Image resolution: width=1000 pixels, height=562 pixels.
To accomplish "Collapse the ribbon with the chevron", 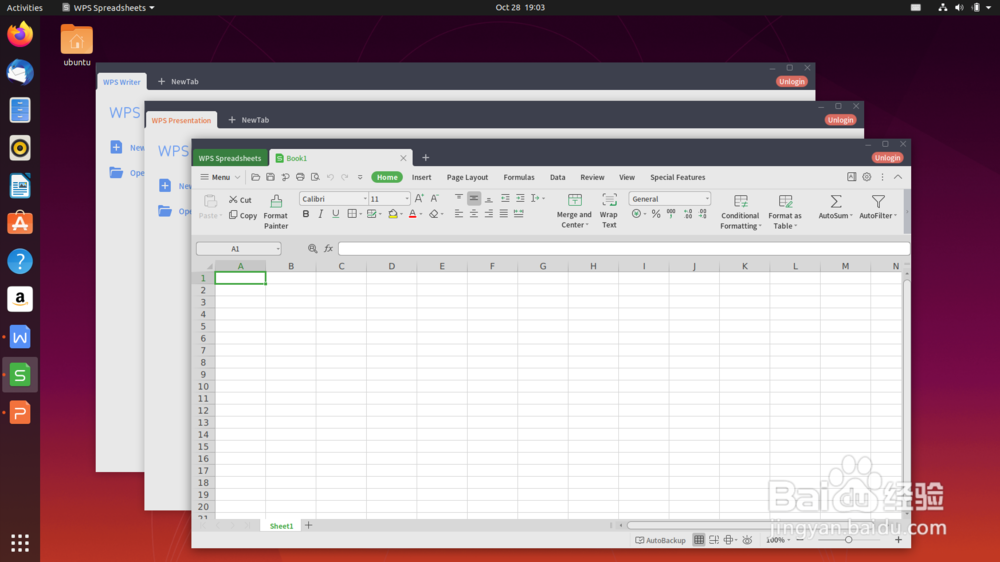I will click(x=898, y=177).
